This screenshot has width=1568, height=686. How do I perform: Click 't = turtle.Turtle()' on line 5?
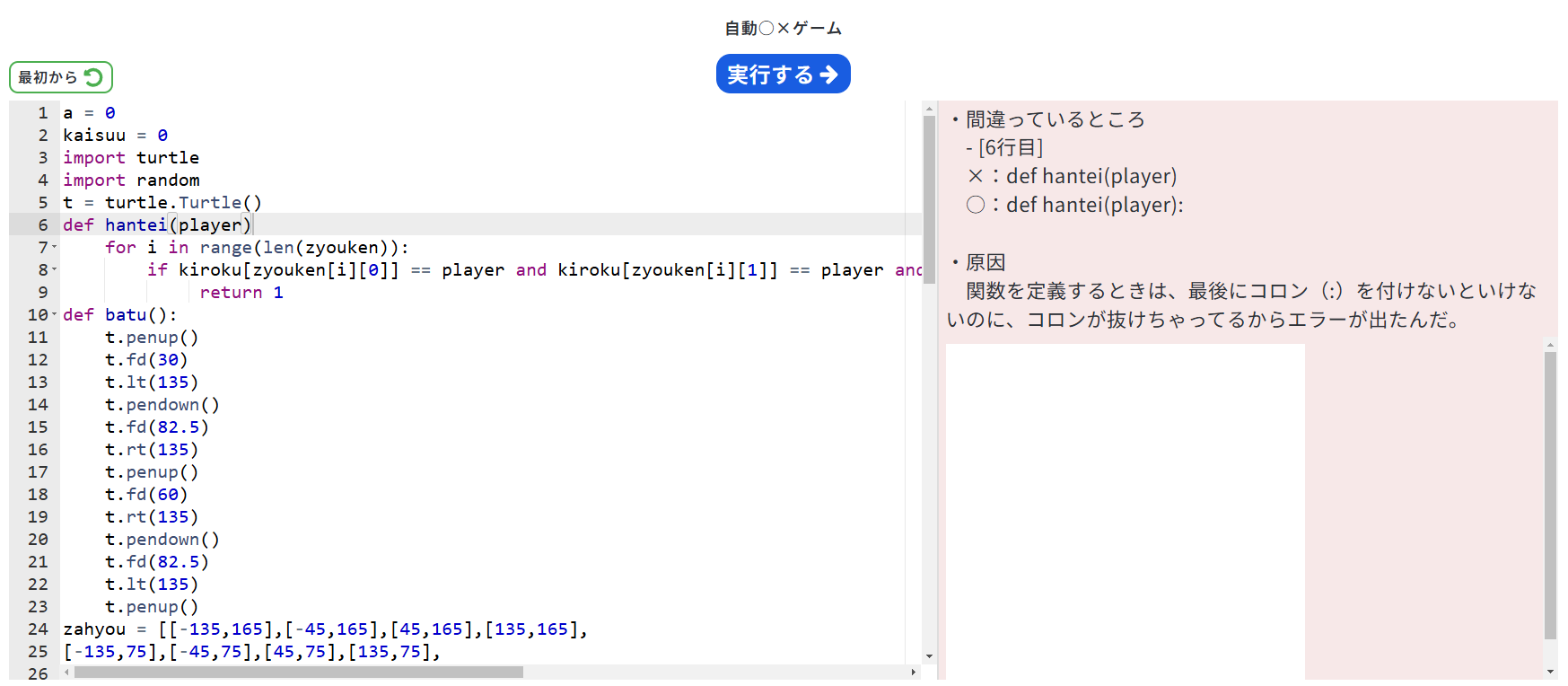pos(162,202)
